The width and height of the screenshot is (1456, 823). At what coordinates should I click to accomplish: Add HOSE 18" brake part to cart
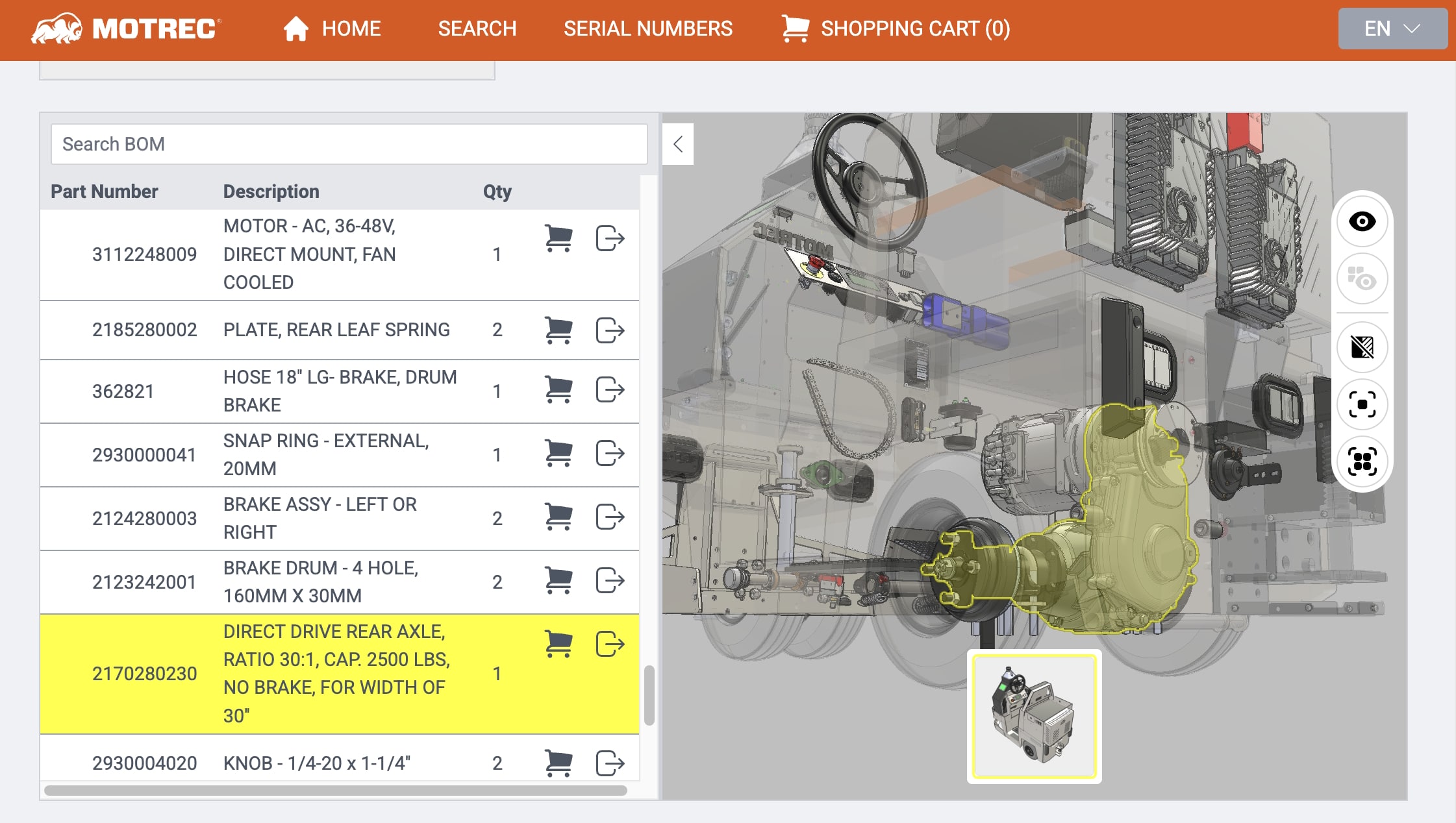[558, 389]
